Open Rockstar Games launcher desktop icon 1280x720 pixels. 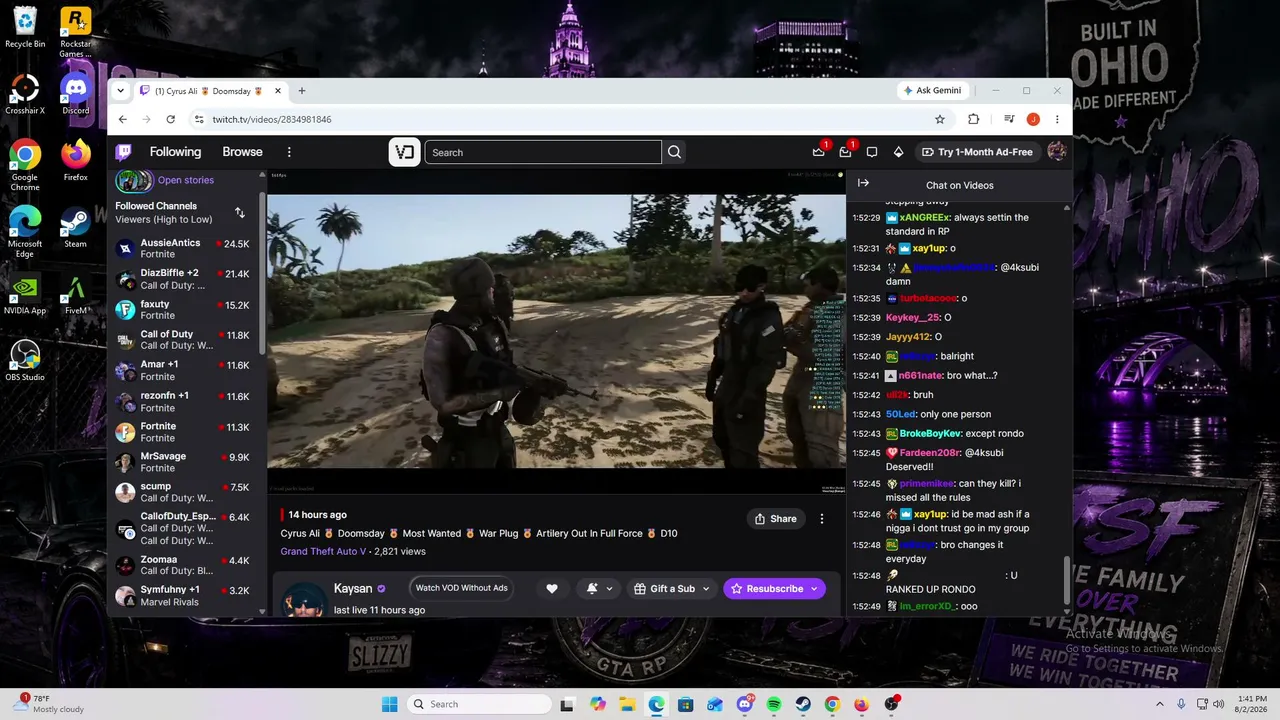(x=76, y=33)
